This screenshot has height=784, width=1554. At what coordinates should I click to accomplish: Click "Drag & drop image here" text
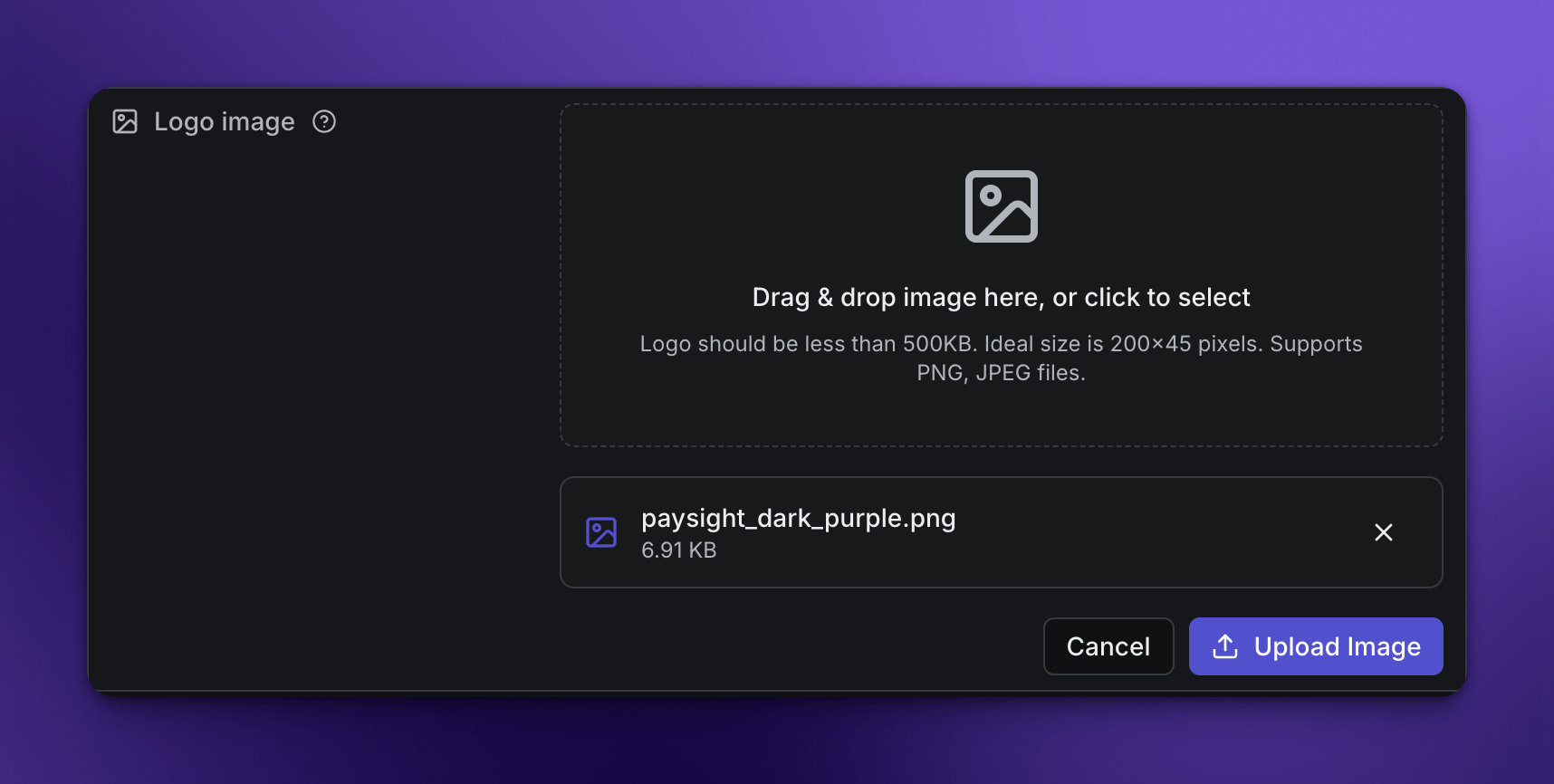click(x=898, y=297)
